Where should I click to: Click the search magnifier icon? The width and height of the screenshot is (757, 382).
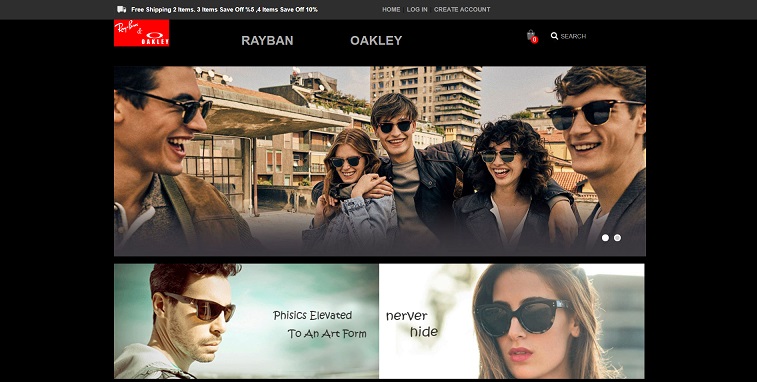554,36
